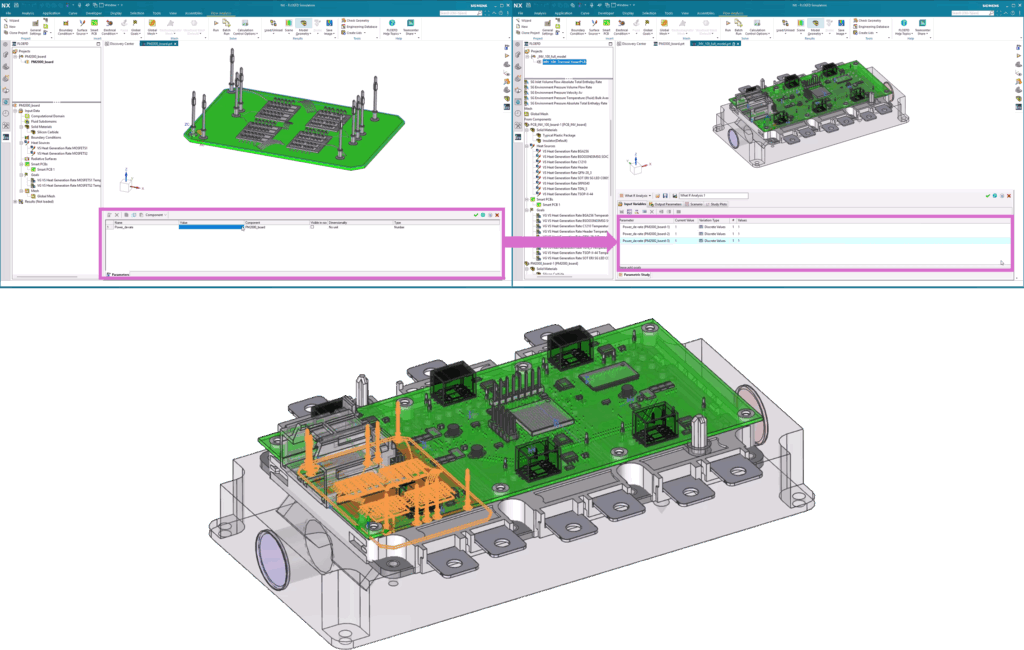Screen dimensions: 1024x650
Task: Open the Curve menu in the right NX window
Action: pyautogui.click(x=584, y=13)
